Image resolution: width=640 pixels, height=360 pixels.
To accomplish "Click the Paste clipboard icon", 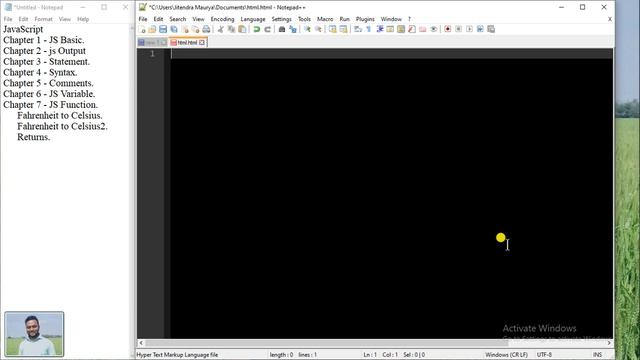I will pyautogui.click(x=242, y=29).
